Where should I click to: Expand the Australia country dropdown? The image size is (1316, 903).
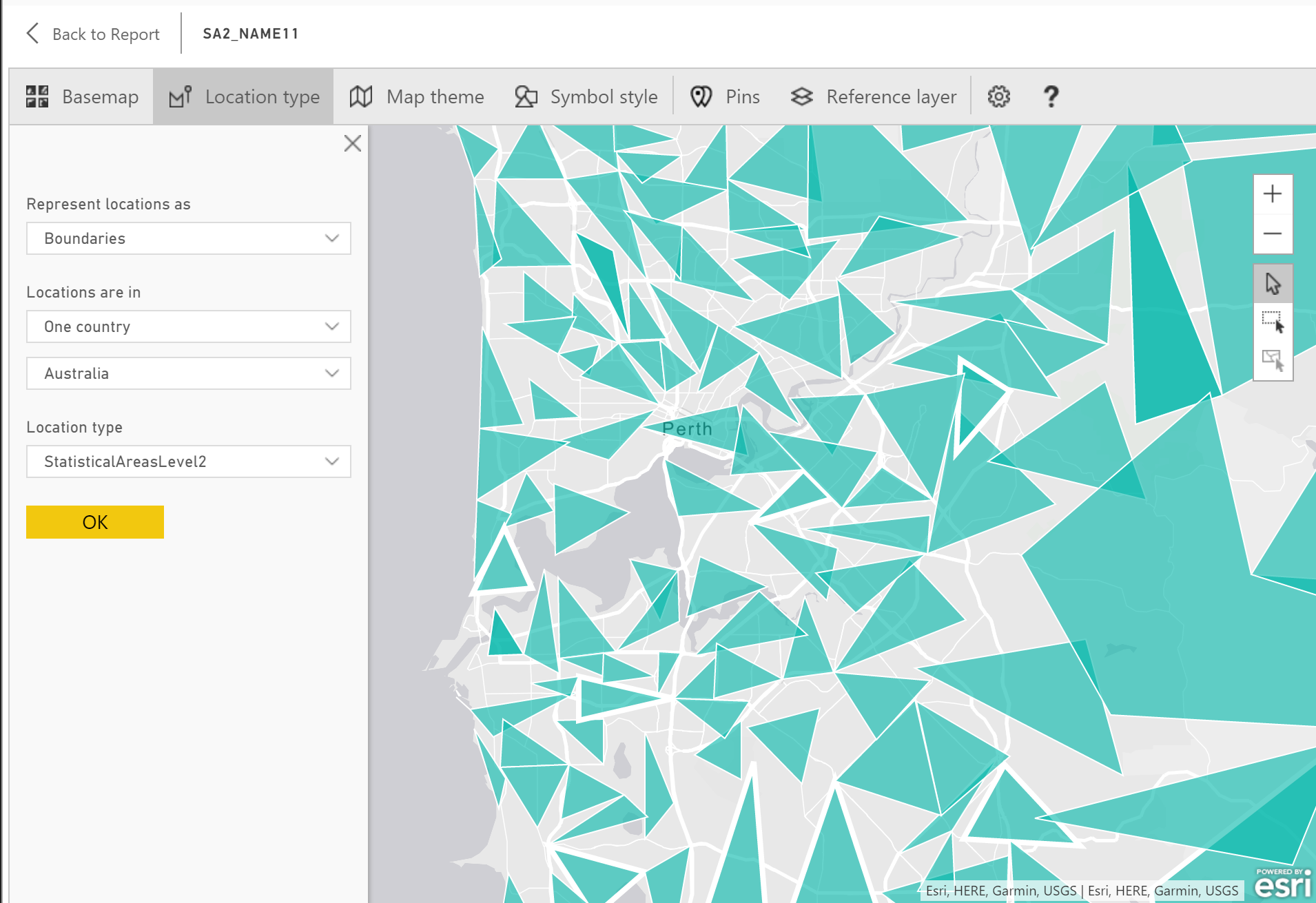(189, 373)
